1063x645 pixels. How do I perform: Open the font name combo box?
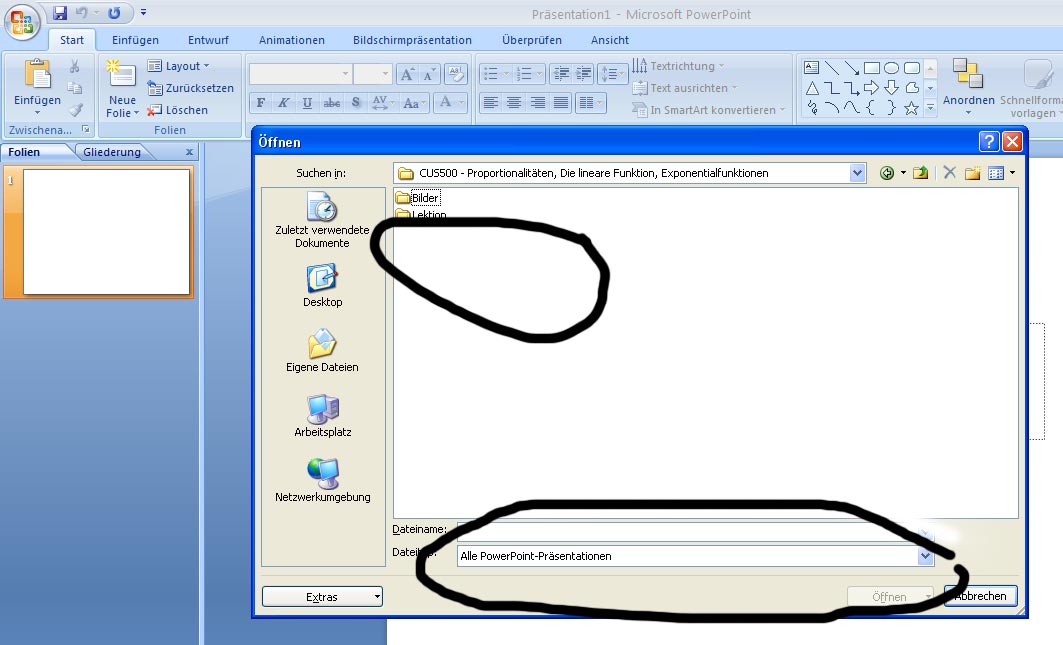(x=300, y=73)
